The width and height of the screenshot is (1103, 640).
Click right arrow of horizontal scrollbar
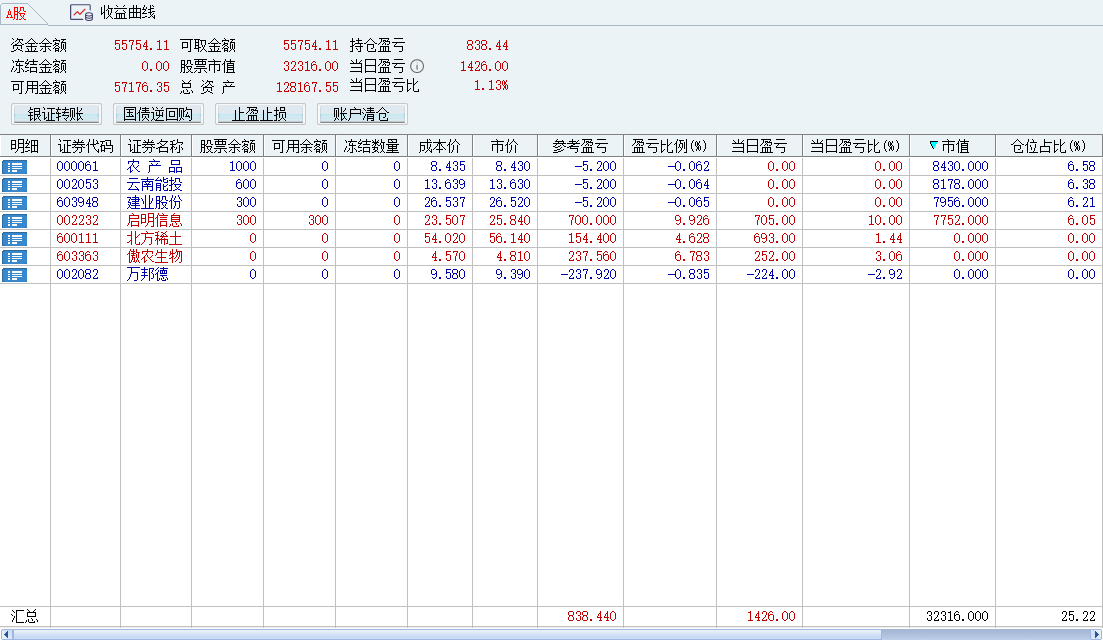(x=1096, y=634)
